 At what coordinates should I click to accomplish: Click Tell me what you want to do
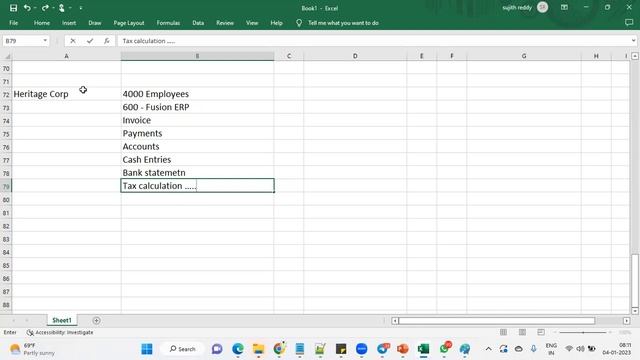343,23
